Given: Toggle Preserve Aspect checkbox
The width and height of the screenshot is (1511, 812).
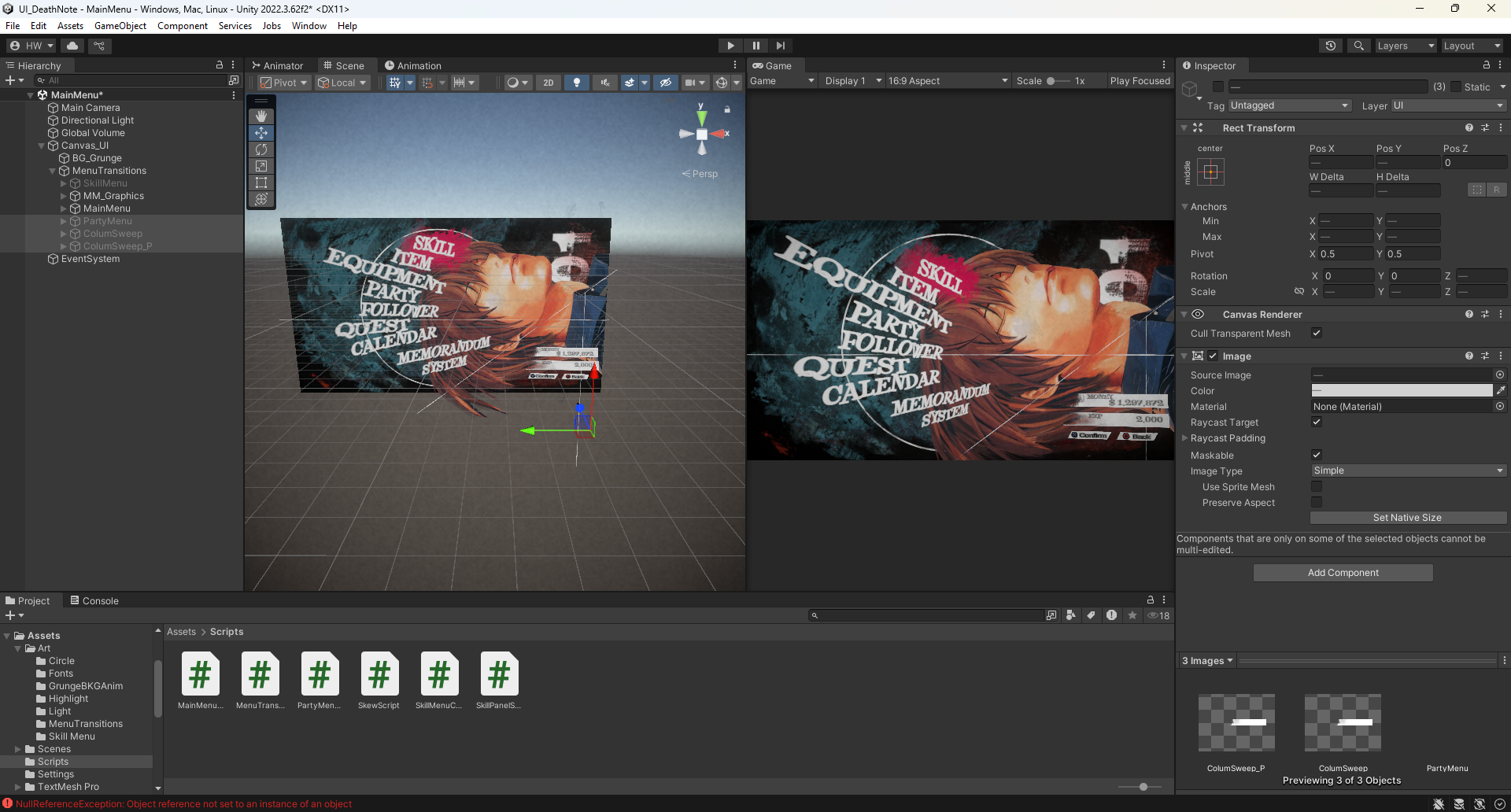Looking at the screenshot, I should coord(1317,503).
